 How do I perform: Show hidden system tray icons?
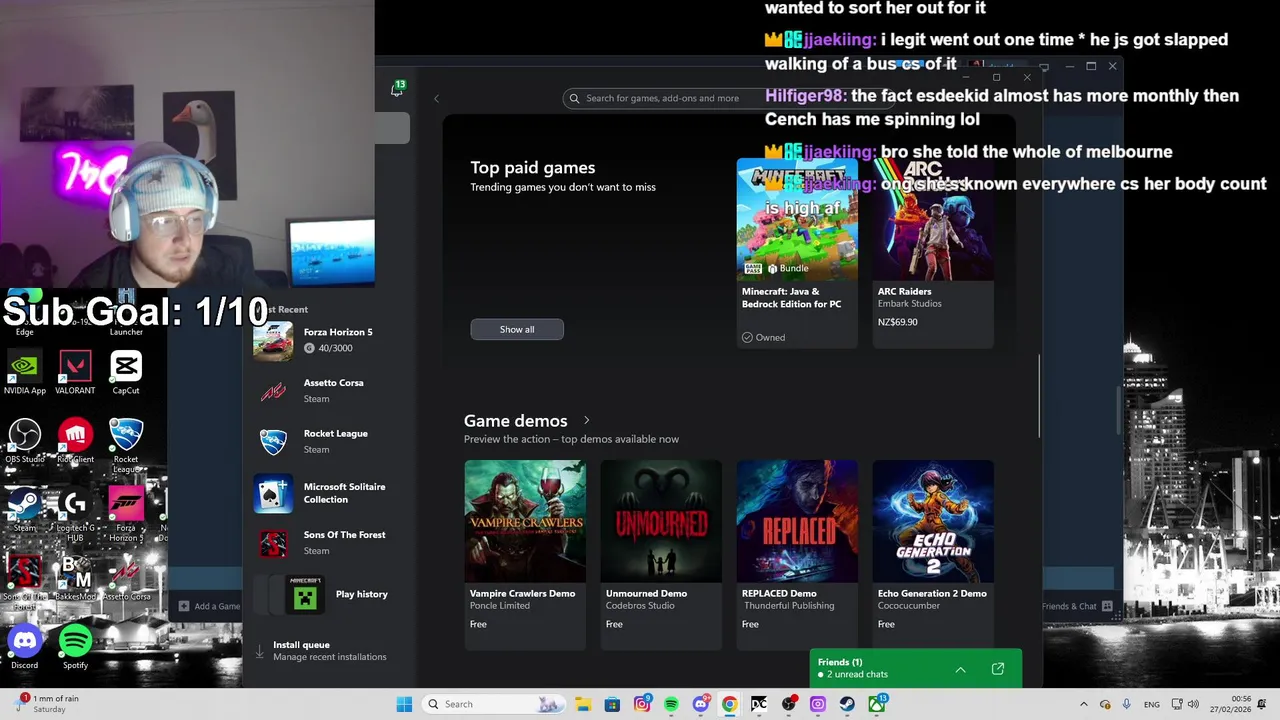(x=1084, y=704)
